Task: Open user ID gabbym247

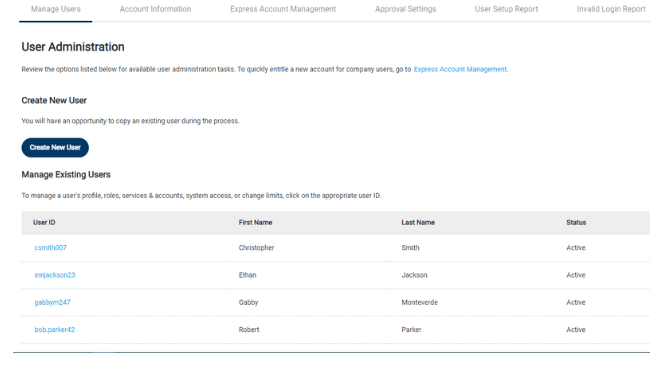Action: point(52,302)
